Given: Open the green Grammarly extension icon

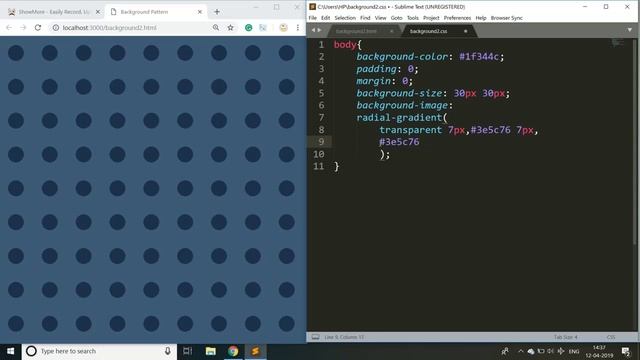Looking at the screenshot, I should point(248,27).
